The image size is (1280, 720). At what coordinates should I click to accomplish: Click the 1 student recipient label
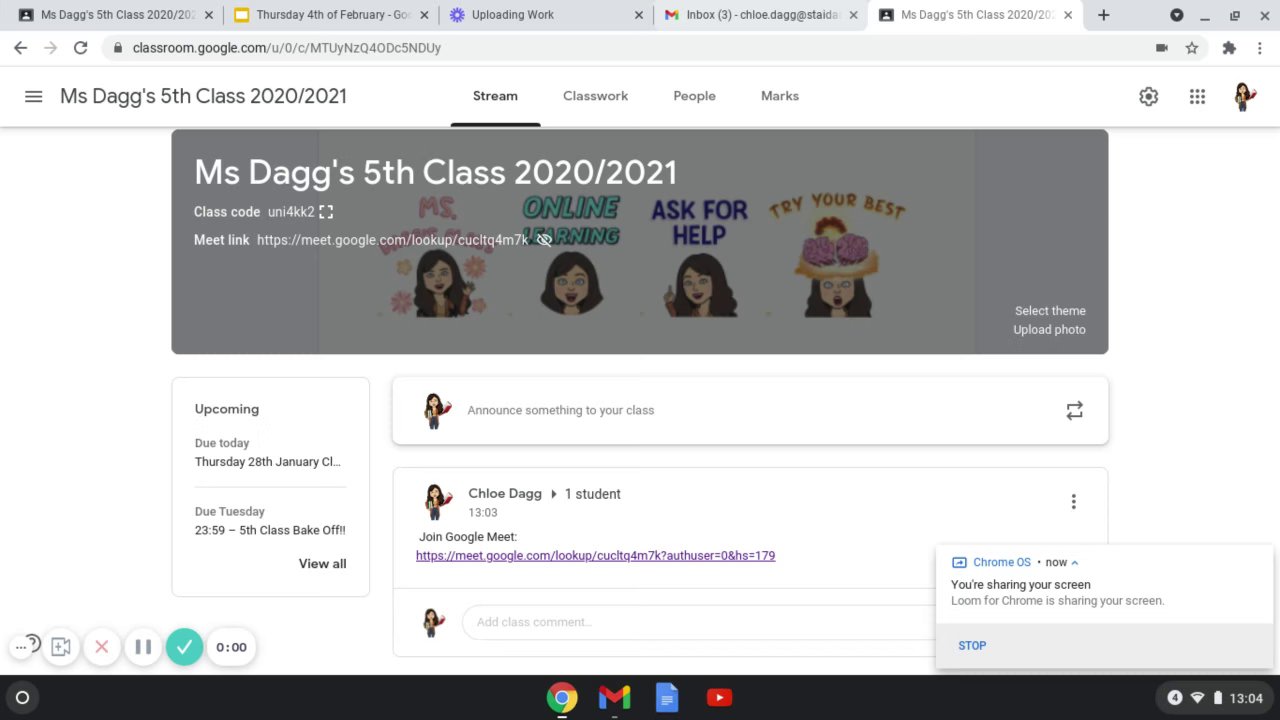(x=592, y=494)
